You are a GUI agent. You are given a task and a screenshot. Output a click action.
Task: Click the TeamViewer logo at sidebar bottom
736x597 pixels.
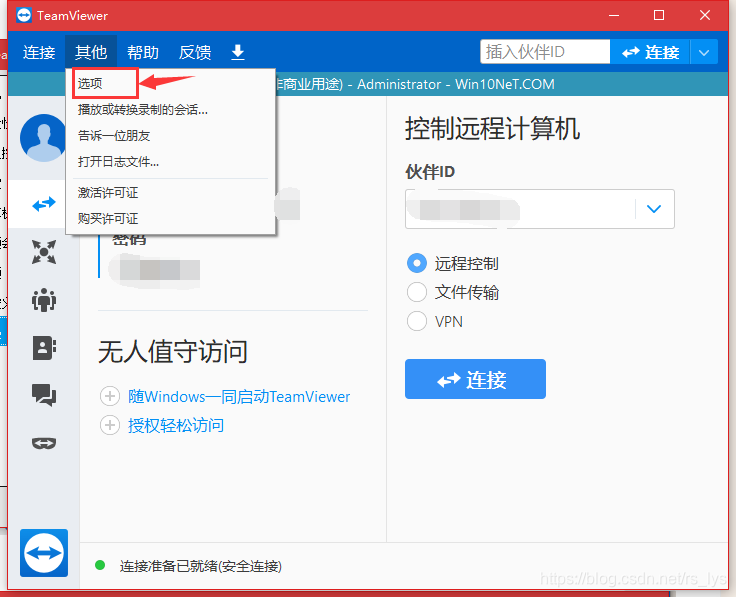pos(44,553)
